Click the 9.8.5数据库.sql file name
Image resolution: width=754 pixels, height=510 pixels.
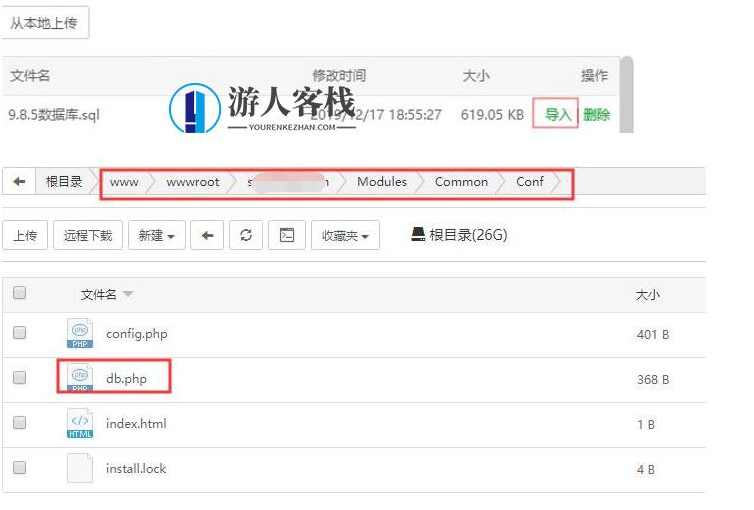coord(54,115)
